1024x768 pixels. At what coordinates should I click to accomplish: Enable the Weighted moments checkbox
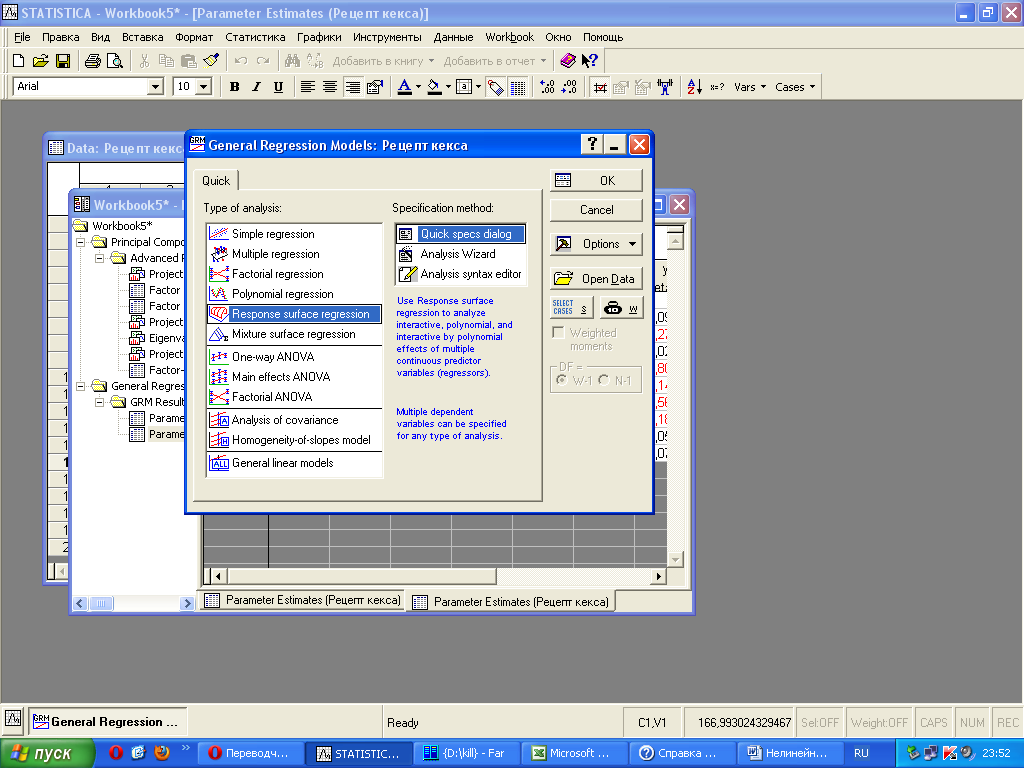click(558, 332)
